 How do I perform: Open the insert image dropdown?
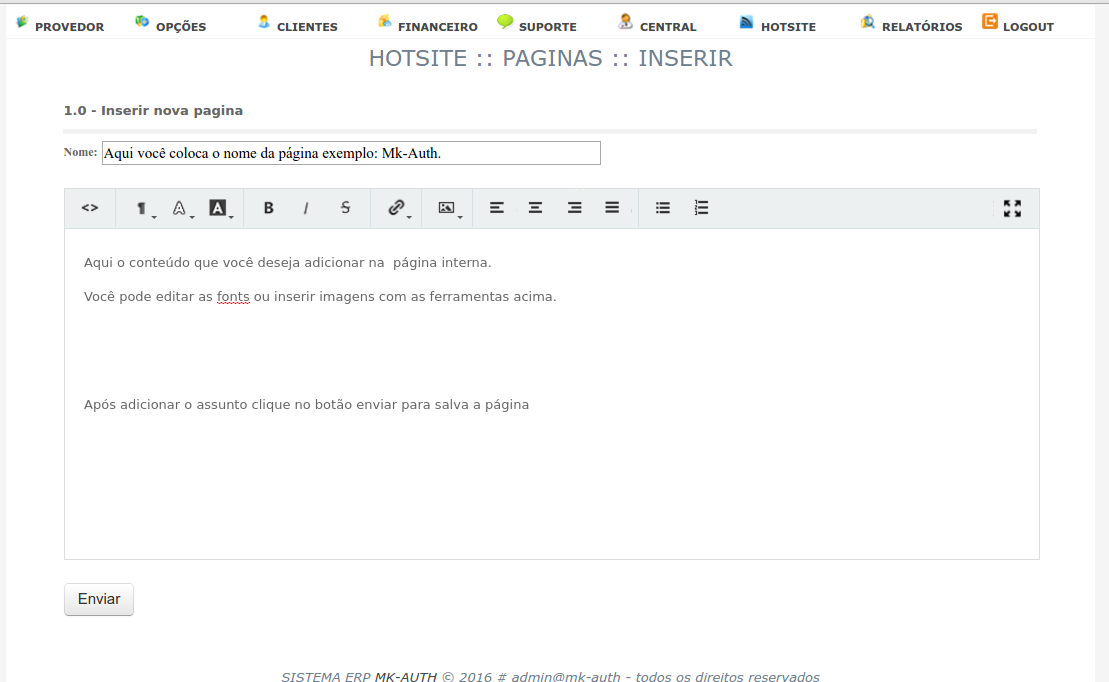pos(448,208)
